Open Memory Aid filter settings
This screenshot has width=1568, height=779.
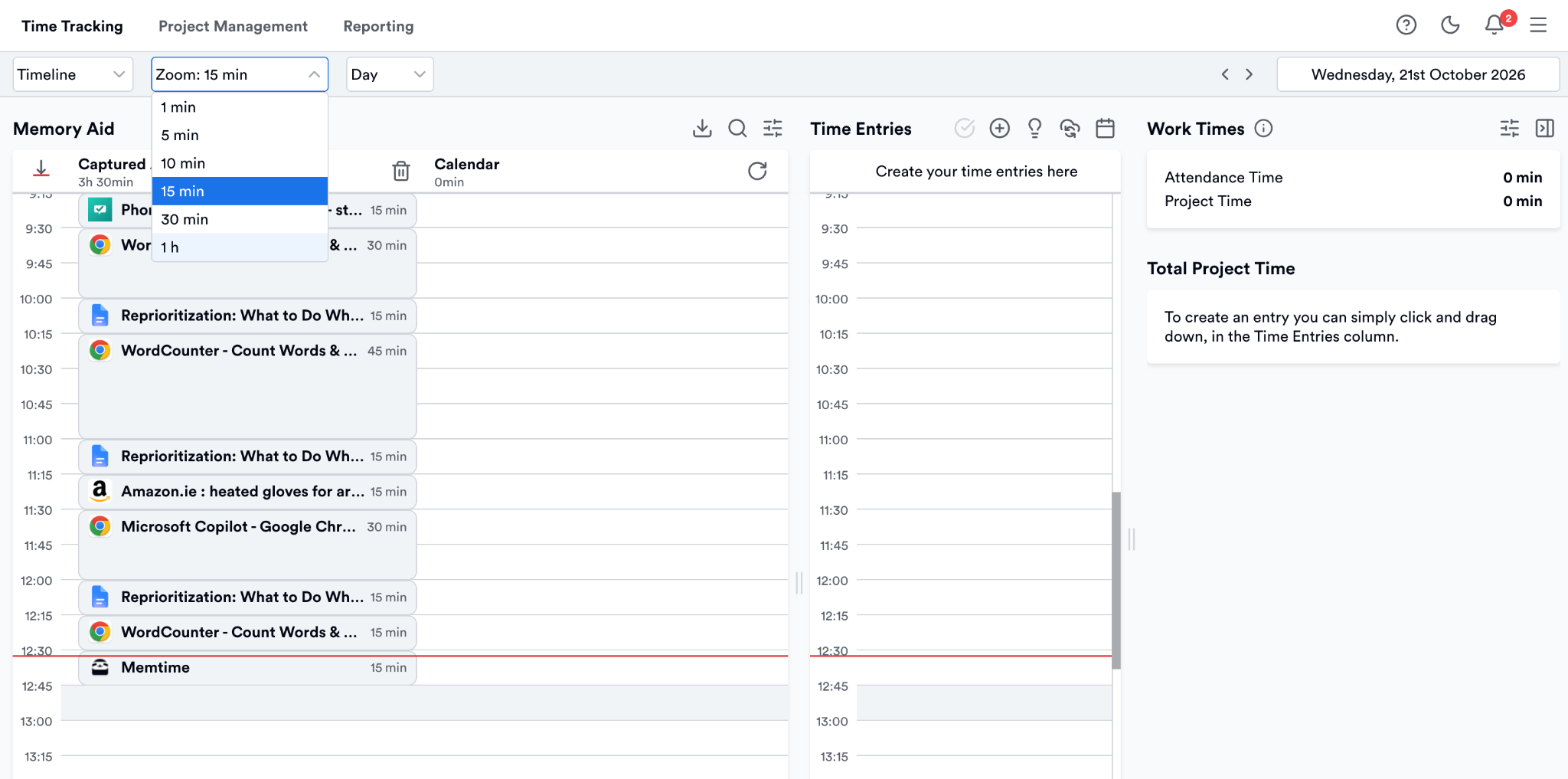(x=773, y=128)
